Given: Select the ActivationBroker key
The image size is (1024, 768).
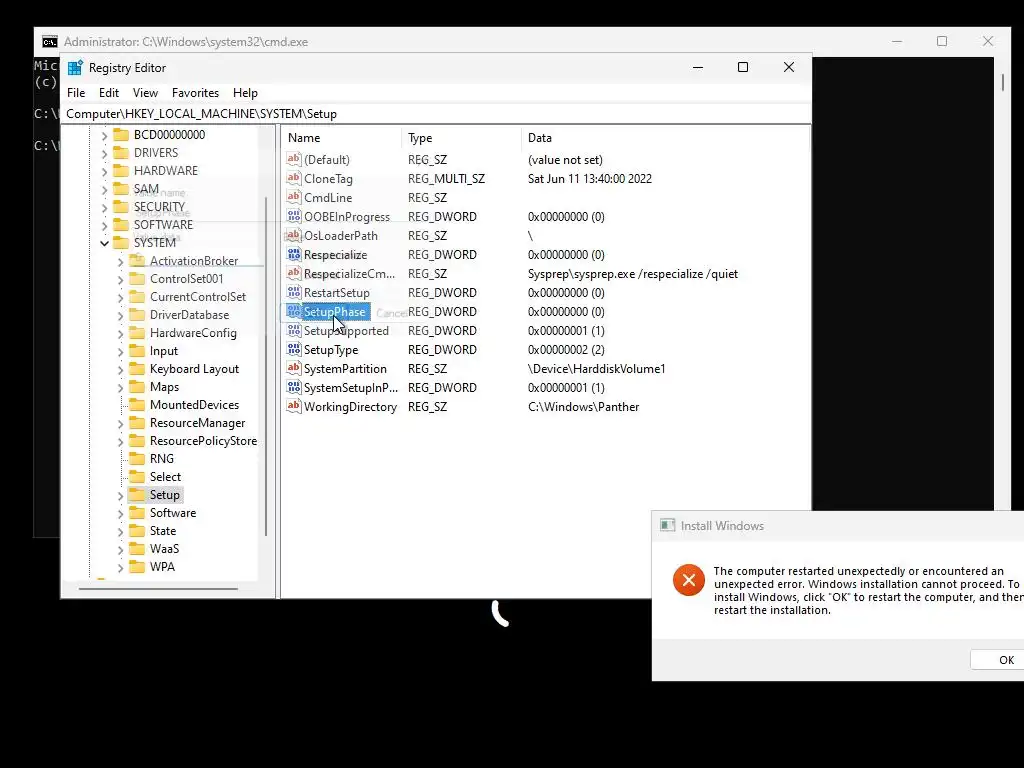Looking at the screenshot, I should tap(194, 261).
